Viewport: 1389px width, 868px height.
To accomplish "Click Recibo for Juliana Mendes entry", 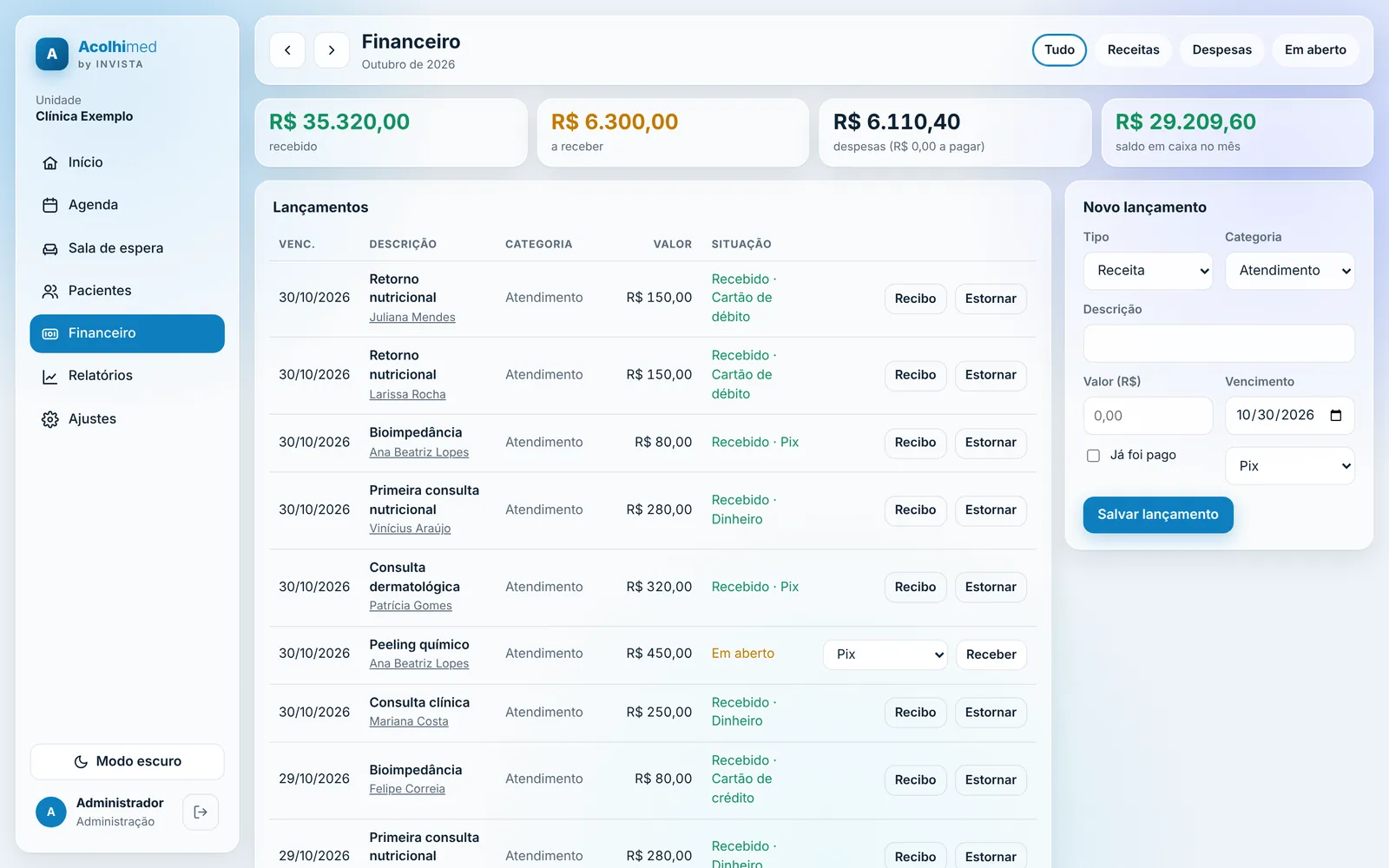I will pyautogui.click(x=915, y=299).
